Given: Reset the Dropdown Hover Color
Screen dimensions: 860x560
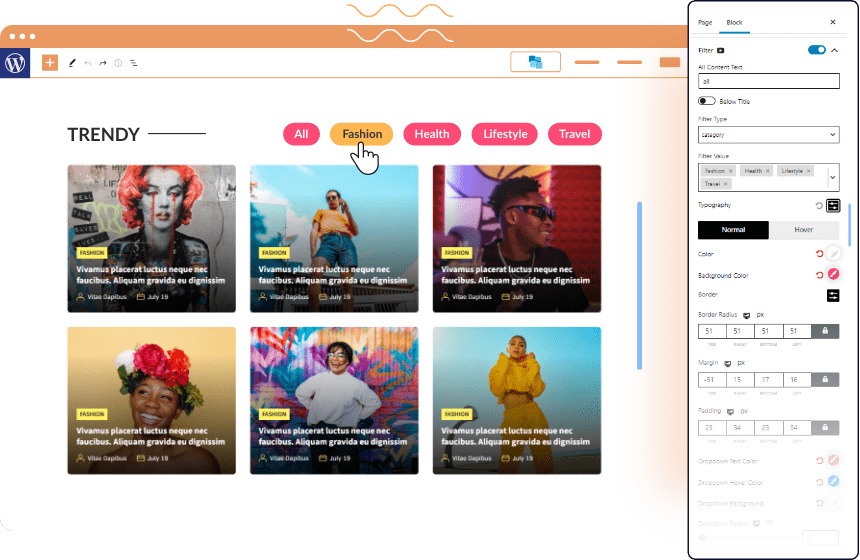Looking at the screenshot, I should [819, 482].
